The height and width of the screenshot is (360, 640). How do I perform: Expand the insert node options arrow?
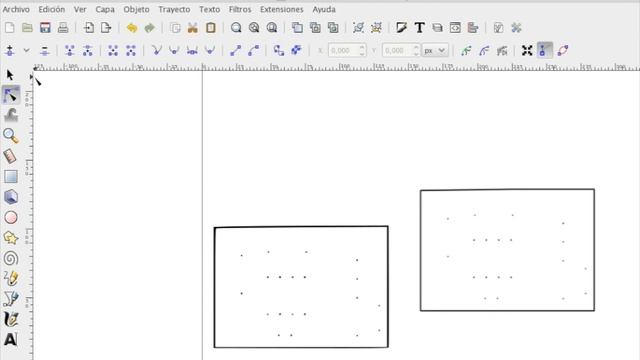coord(27,51)
